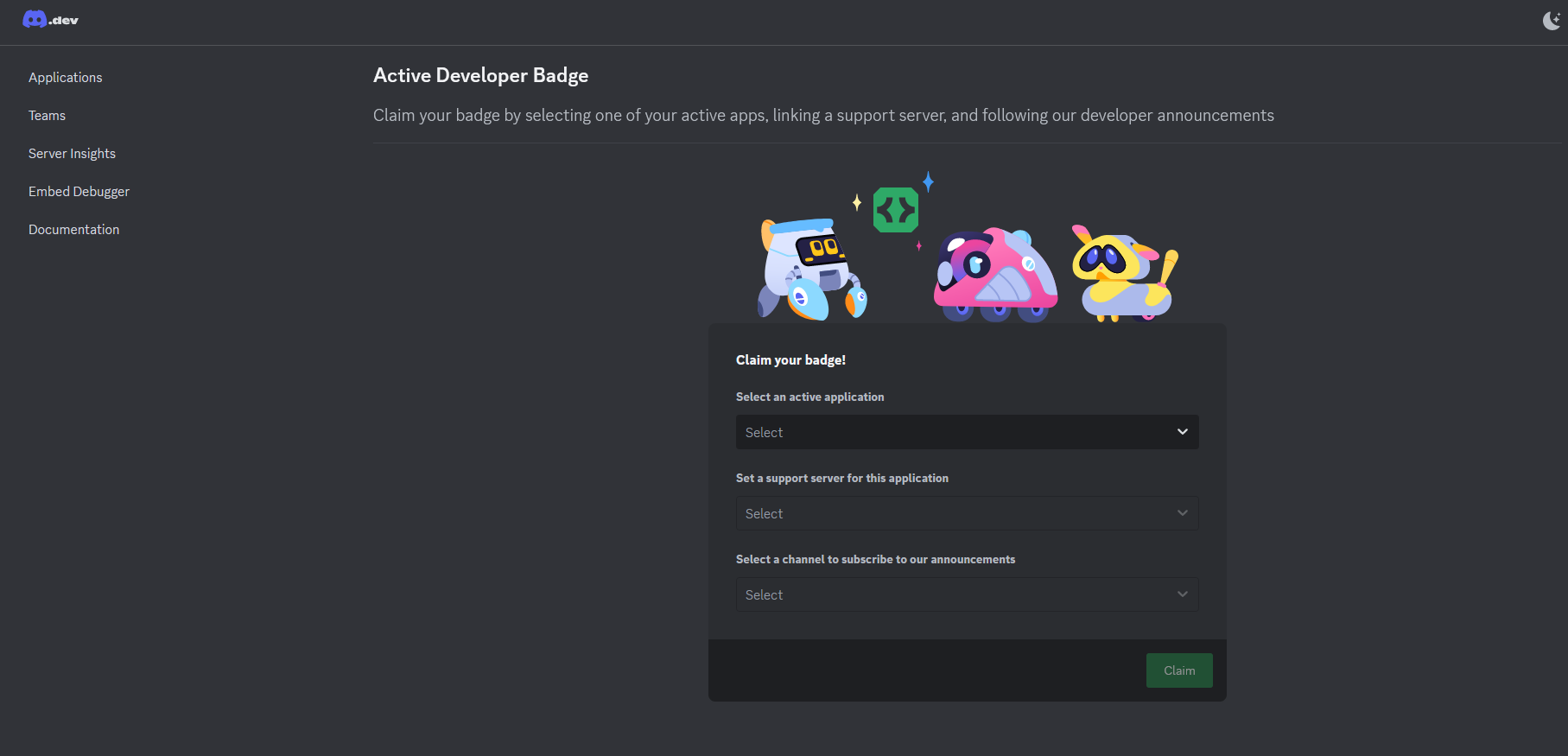Click the green Claim button
Viewport: 1568px width, 756px height.
1179,670
